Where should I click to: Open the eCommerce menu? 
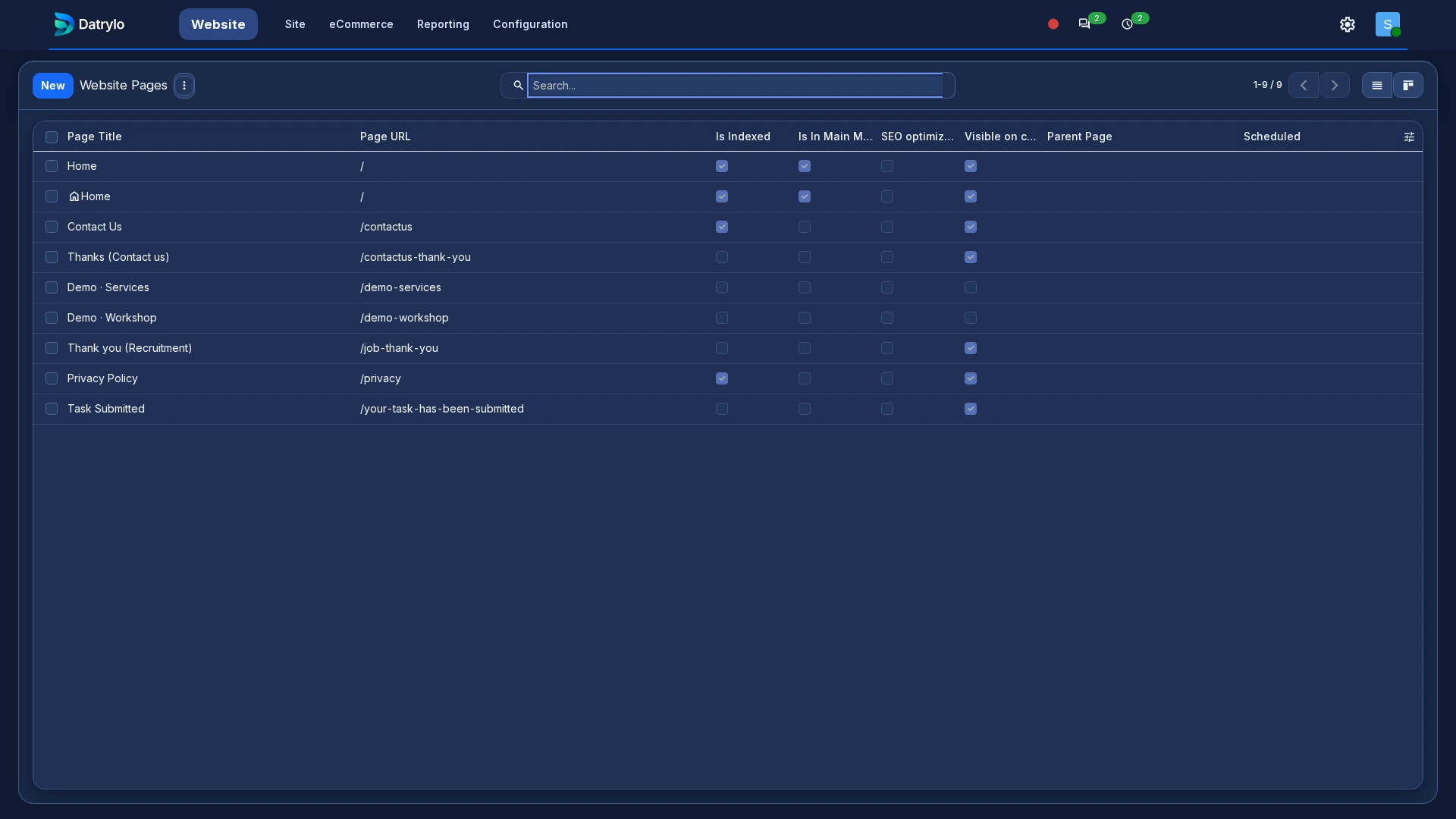coord(361,24)
